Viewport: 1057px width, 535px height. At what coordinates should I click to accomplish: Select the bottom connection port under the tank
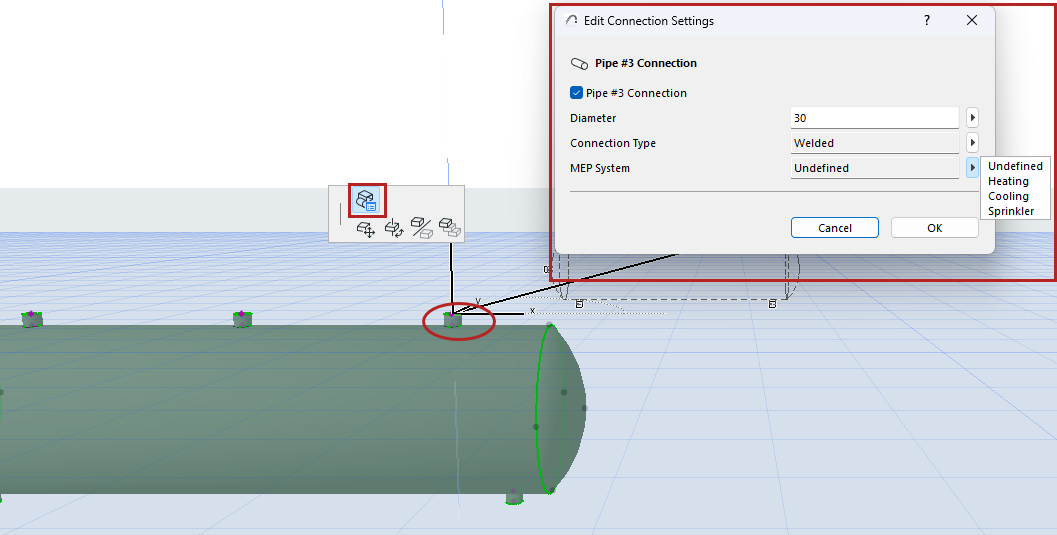click(x=514, y=497)
